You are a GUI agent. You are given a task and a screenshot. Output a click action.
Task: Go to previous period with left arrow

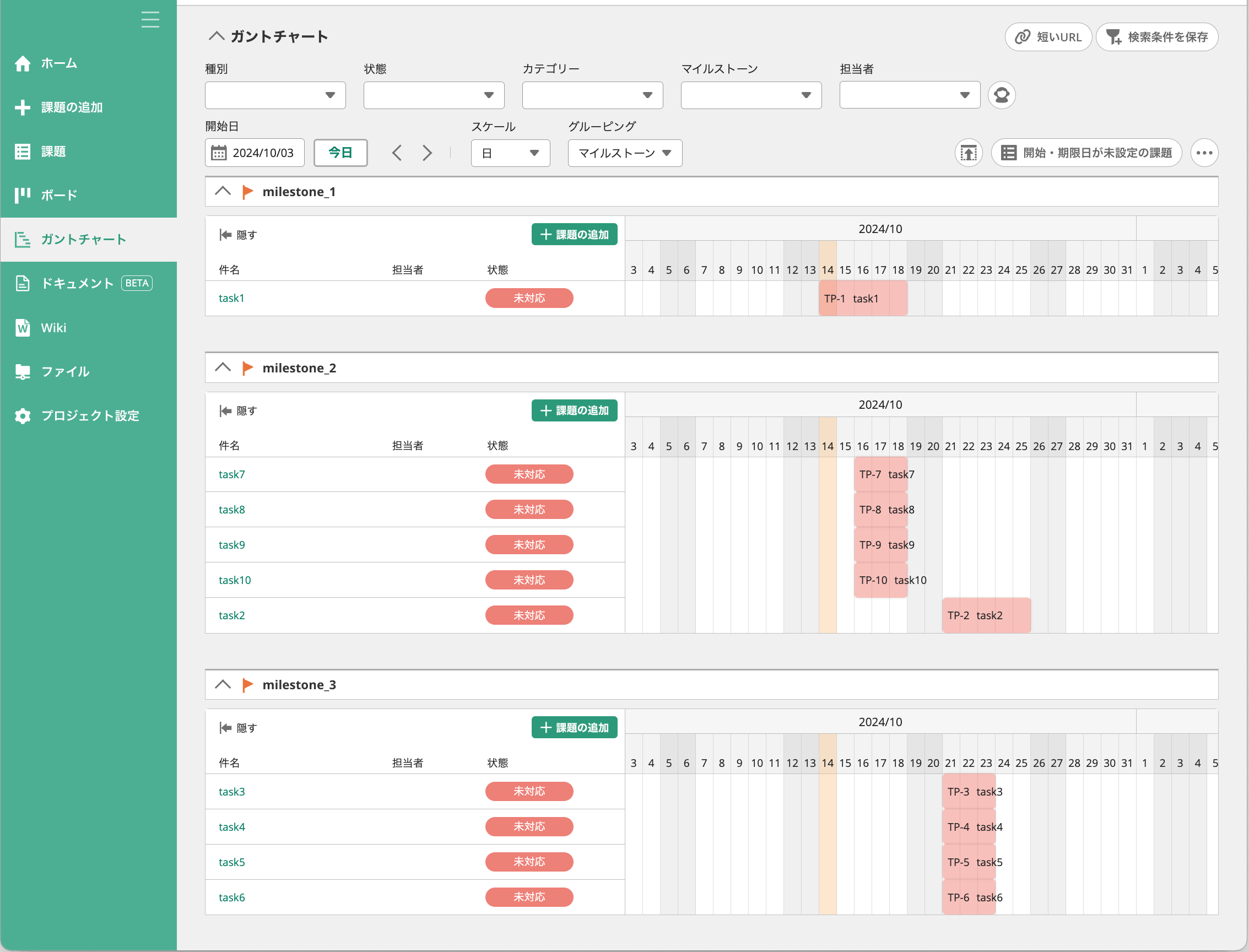click(x=397, y=153)
